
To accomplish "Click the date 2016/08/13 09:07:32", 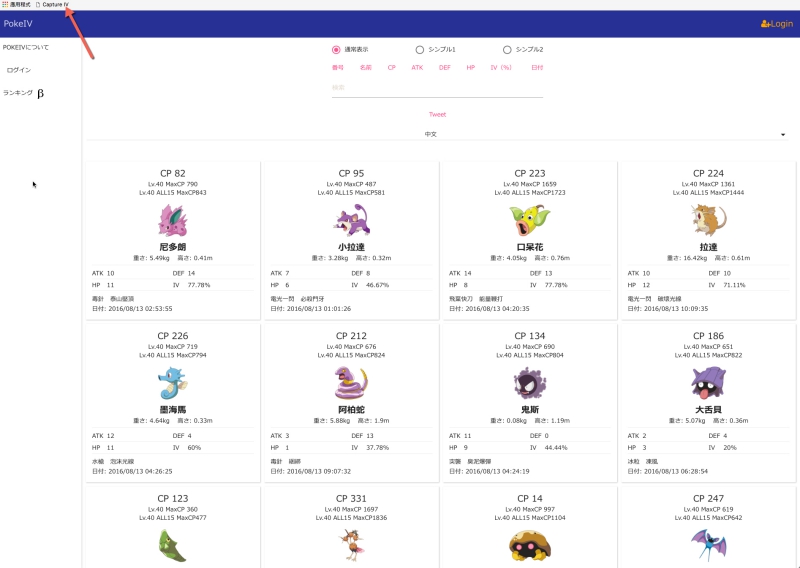I will 318,472.
